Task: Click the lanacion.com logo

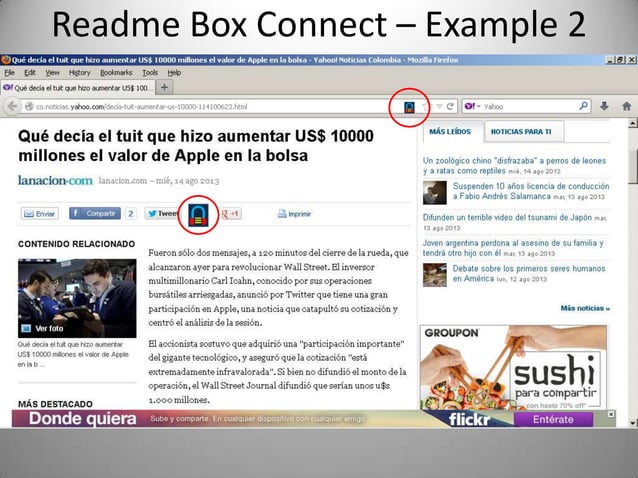Action: tap(55, 180)
